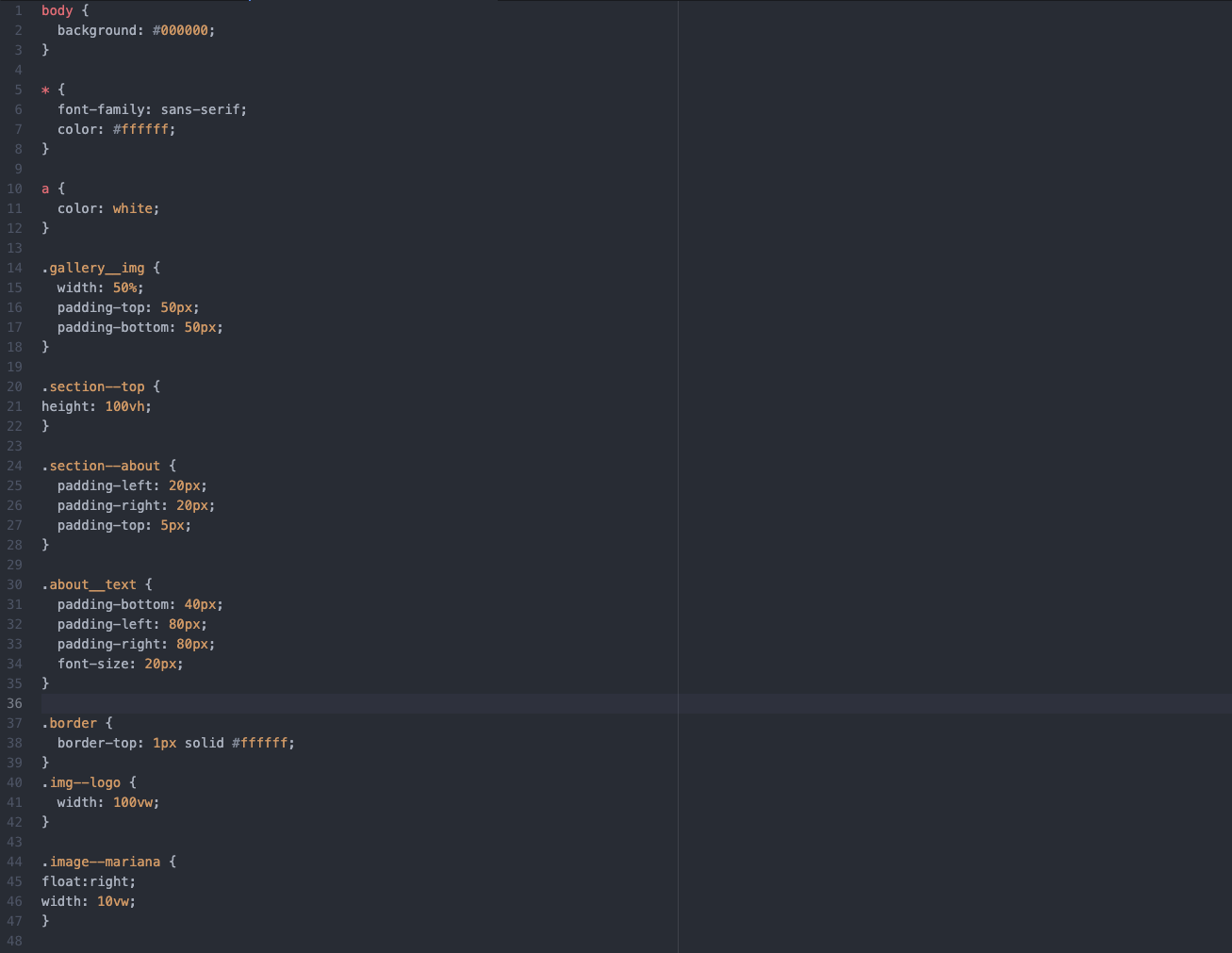Click gutter line number 43

[x=14, y=842]
